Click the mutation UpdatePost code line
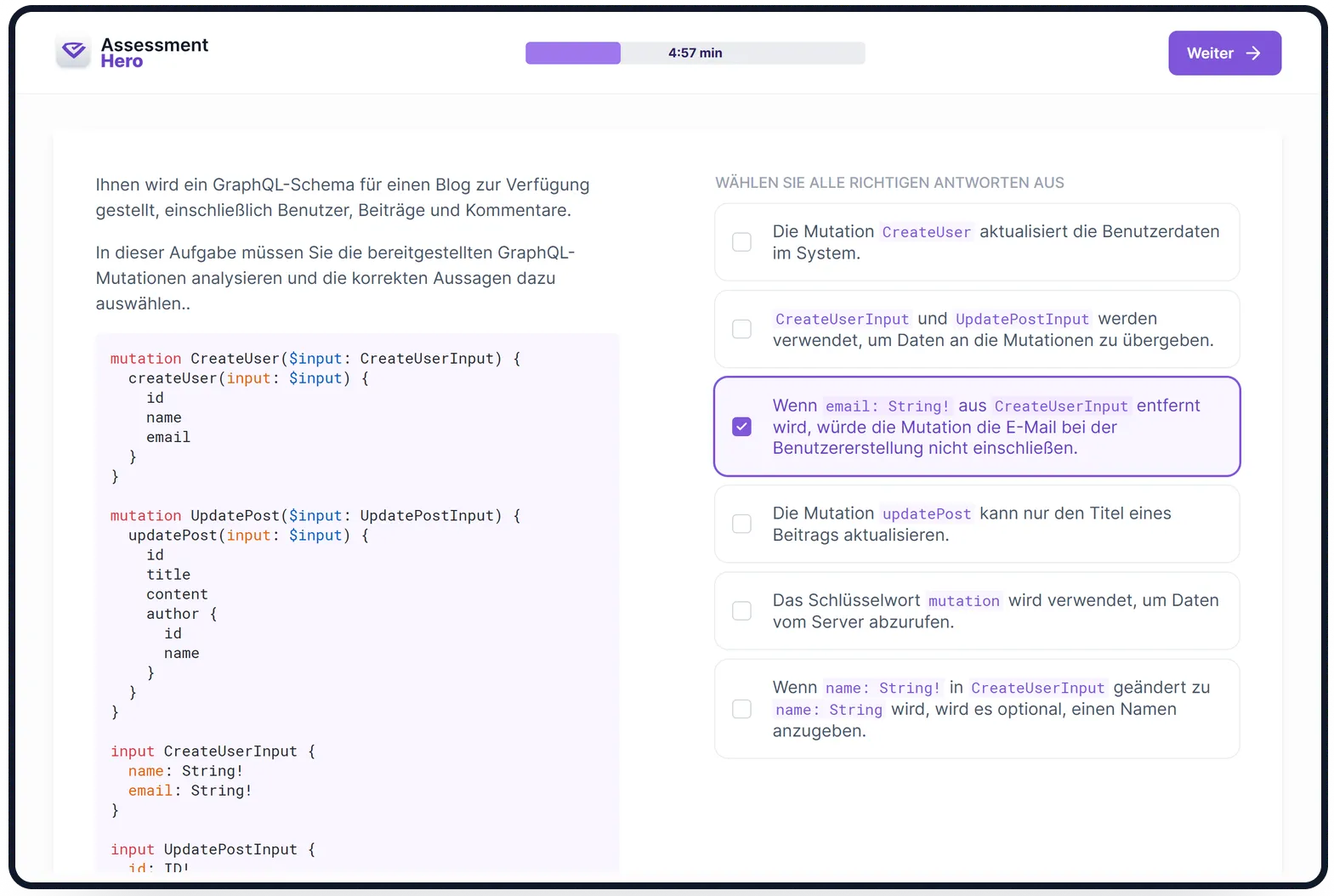The height and width of the screenshot is (896, 1334). 315,516
